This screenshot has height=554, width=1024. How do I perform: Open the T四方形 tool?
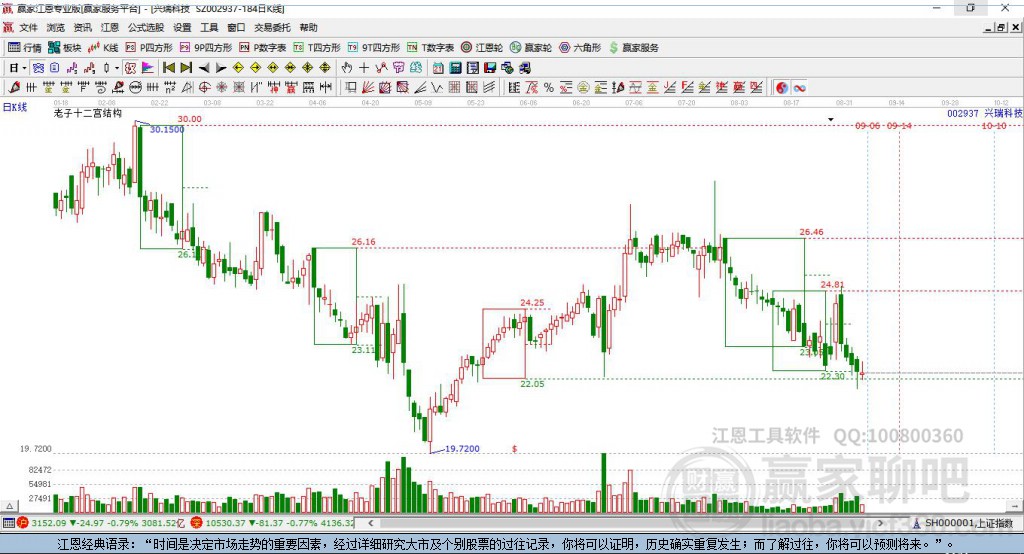pyautogui.click(x=317, y=48)
